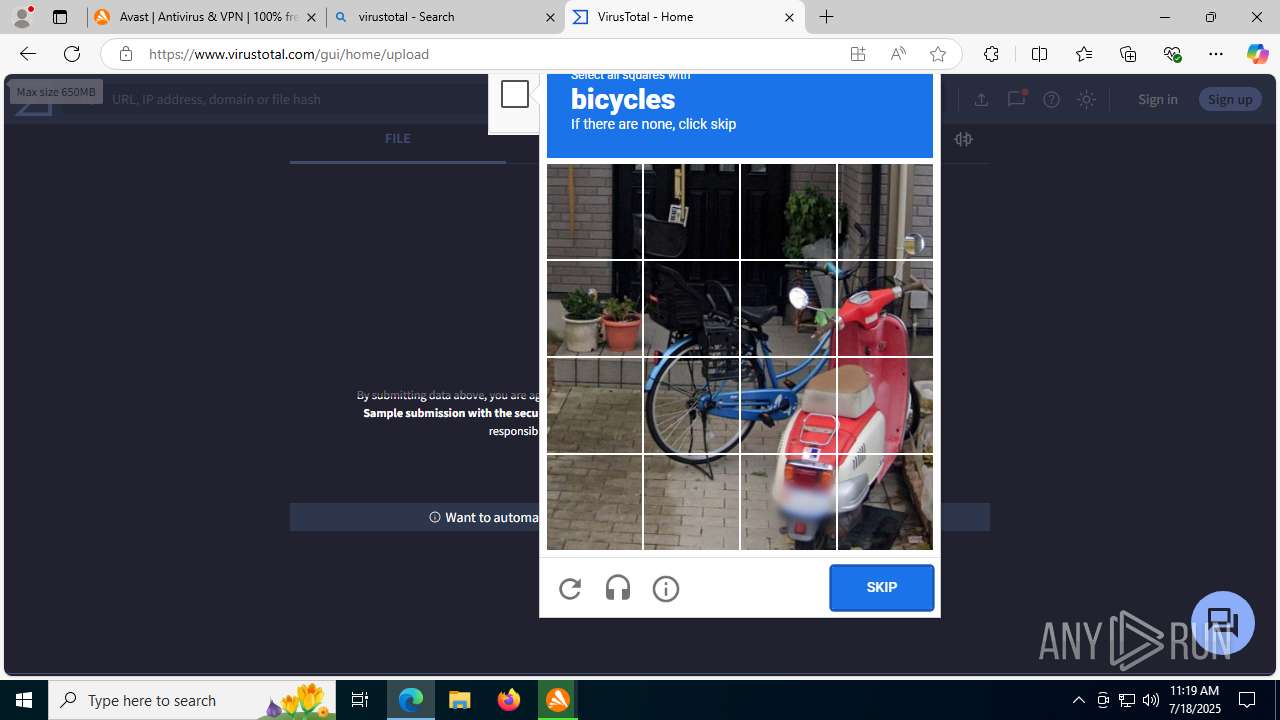Screen dimensions: 1280x720
Task: Open File Explorer from taskbar
Action: (x=460, y=700)
